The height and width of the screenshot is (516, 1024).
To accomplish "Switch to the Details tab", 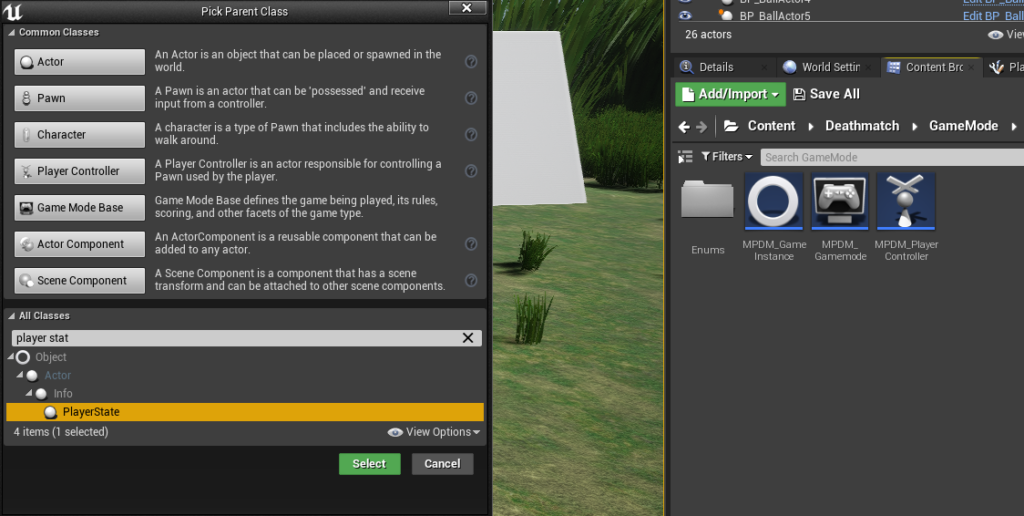I will pyautogui.click(x=716, y=67).
